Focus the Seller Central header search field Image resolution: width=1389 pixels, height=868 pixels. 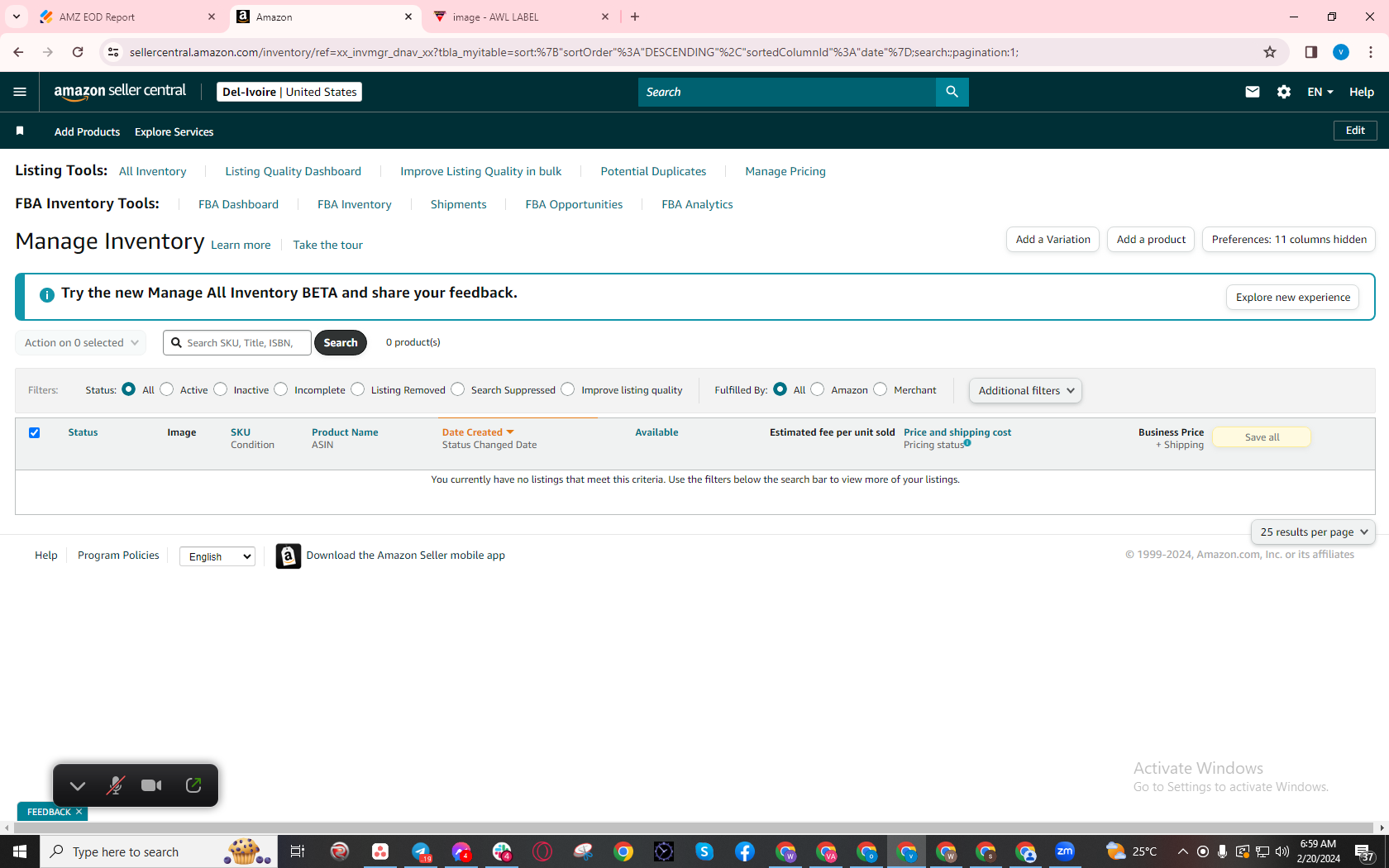point(786,92)
